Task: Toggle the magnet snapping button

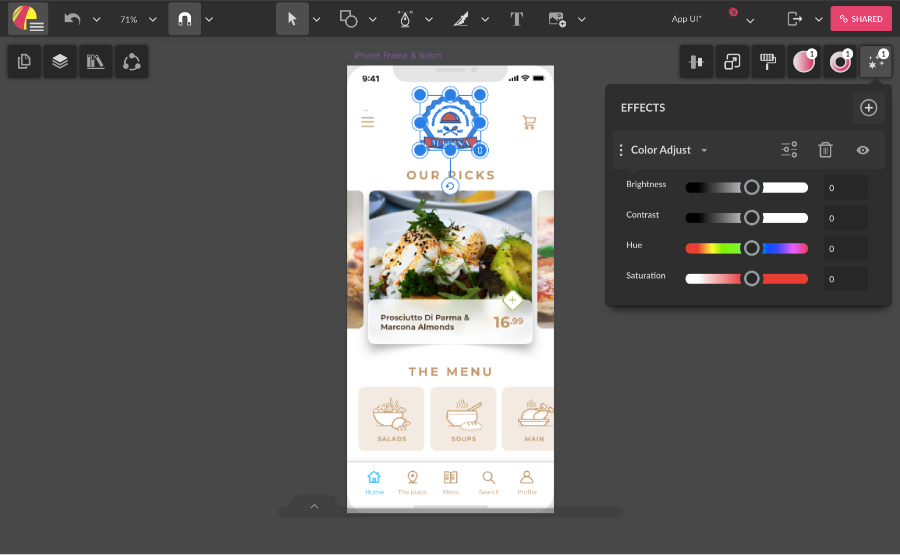Action: [184, 19]
